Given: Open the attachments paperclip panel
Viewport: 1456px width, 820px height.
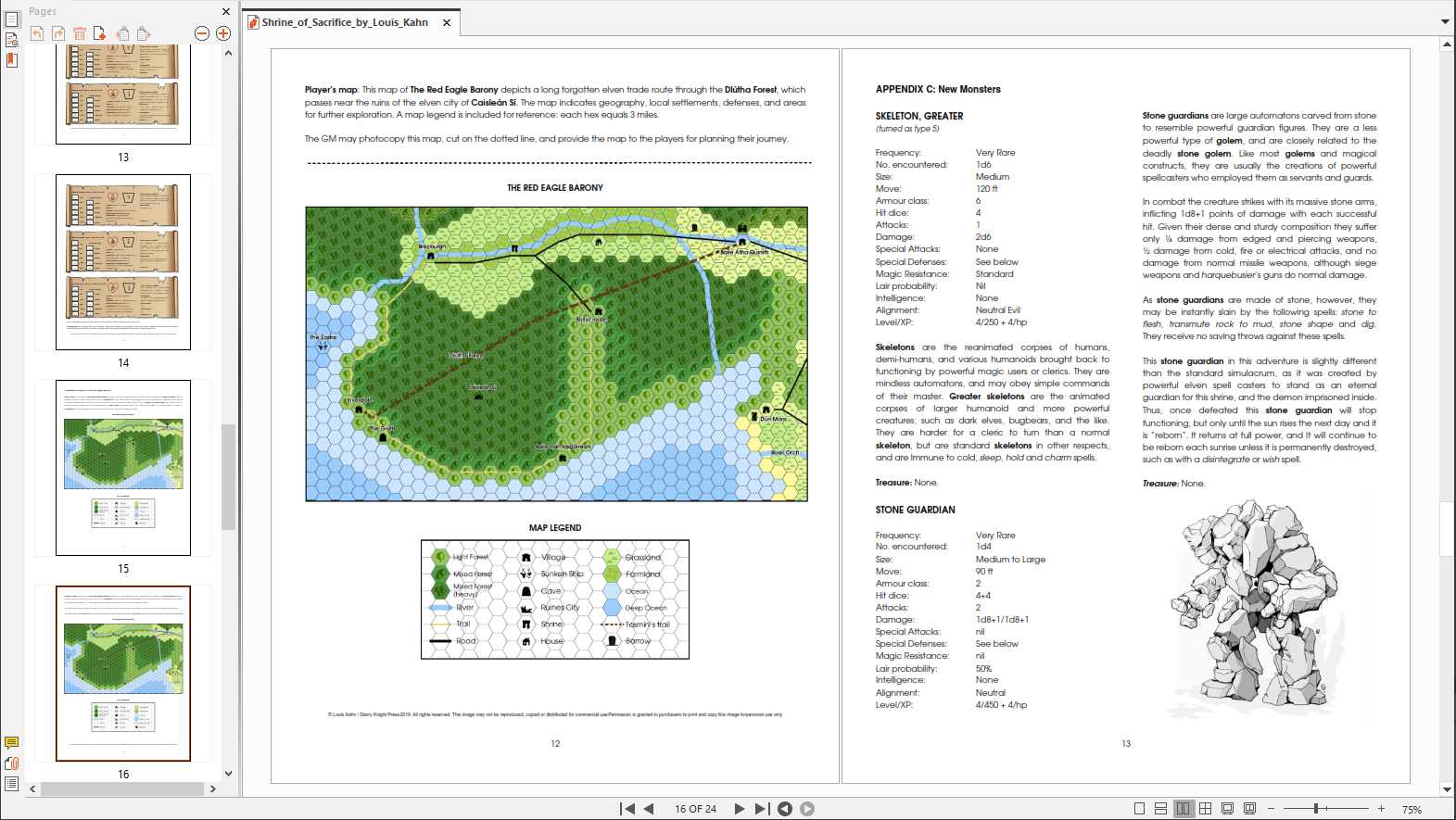Looking at the screenshot, I should tap(12, 763).
